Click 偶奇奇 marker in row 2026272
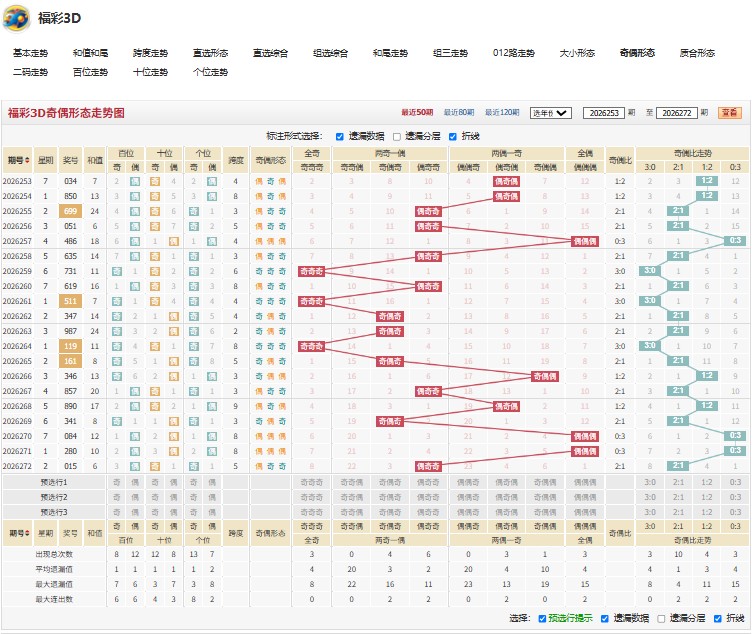The height and width of the screenshot is (634, 754). click(428, 466)
